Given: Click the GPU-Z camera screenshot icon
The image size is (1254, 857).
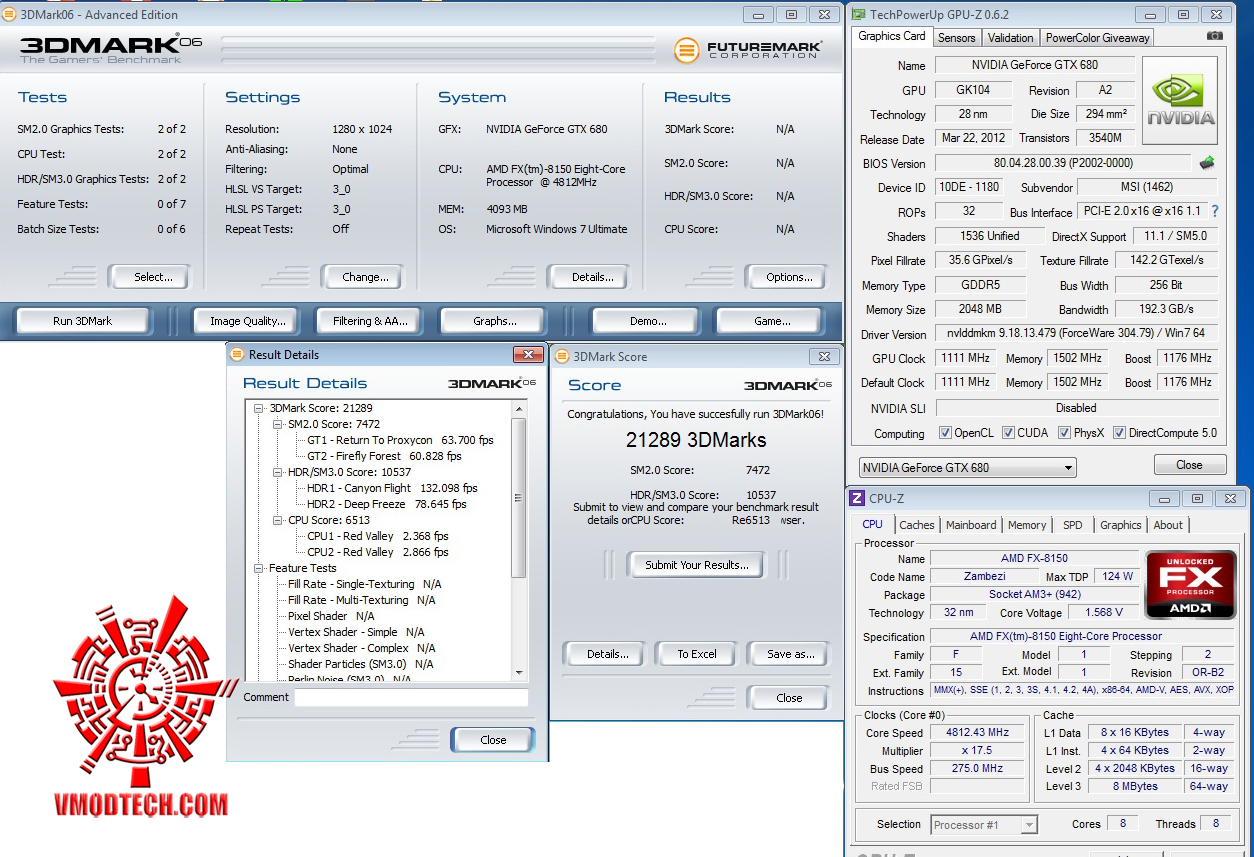Looking at the screenshot, I should [1215, 36].
